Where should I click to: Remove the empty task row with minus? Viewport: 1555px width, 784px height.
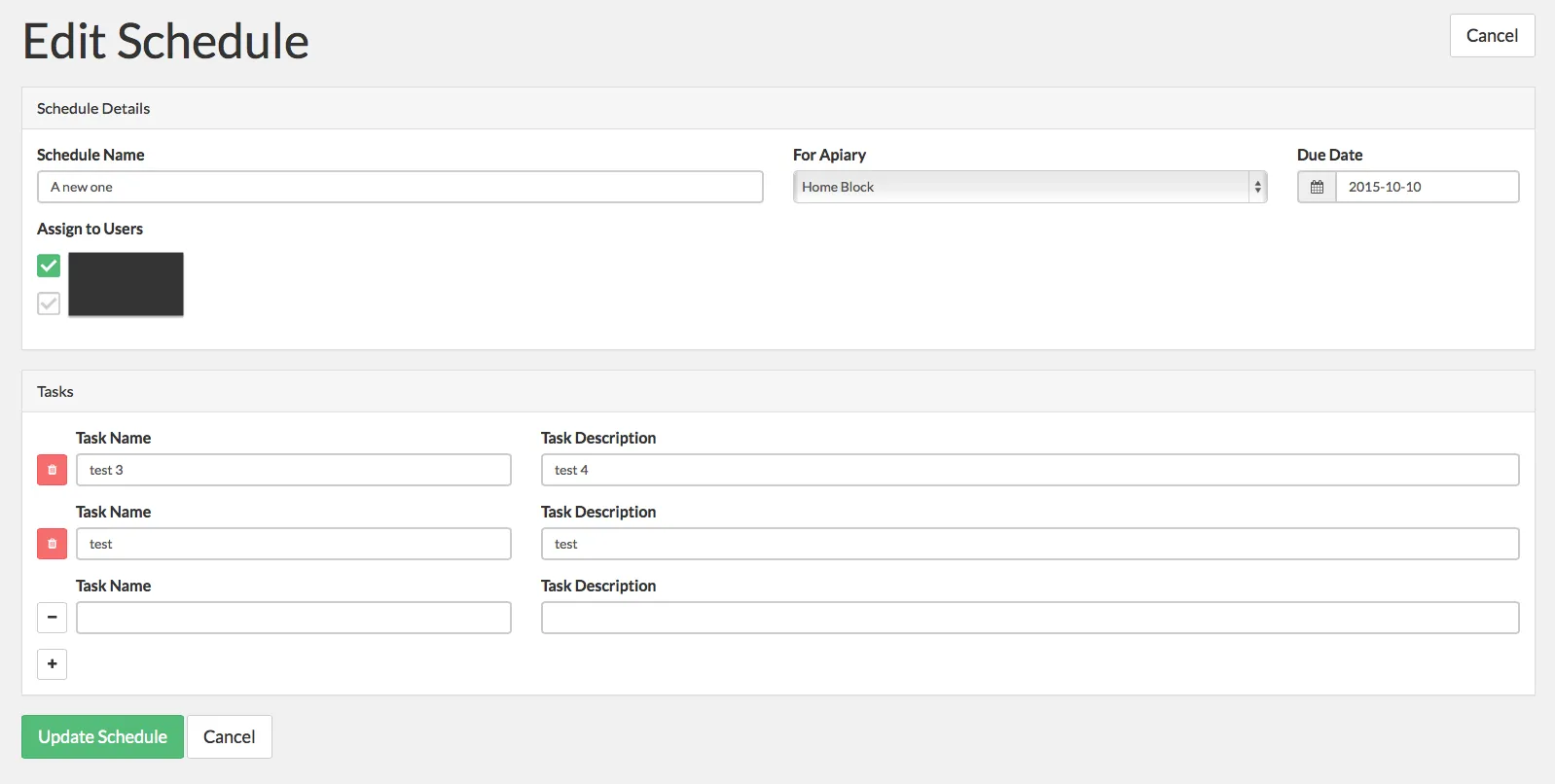pos(53,618)
